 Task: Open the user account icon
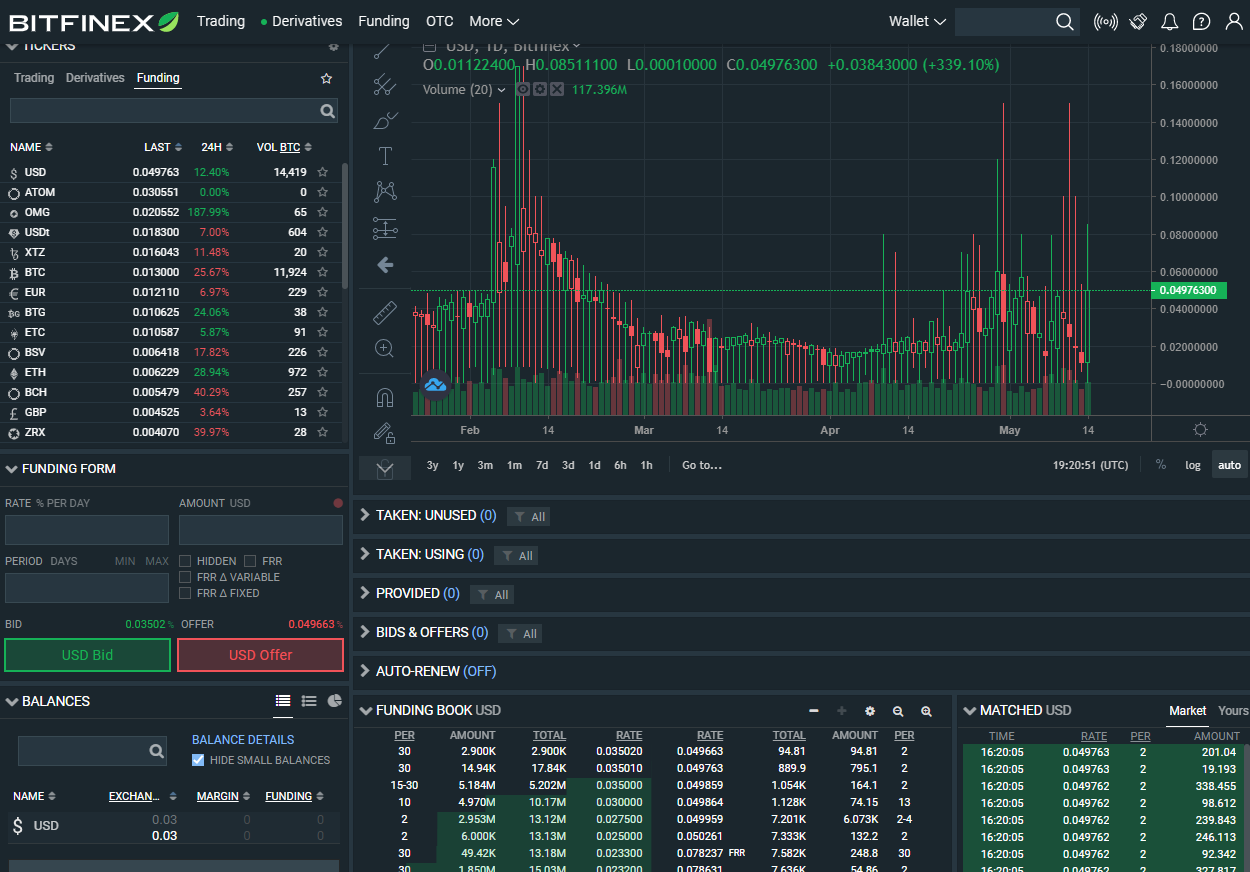[1232, 21]
